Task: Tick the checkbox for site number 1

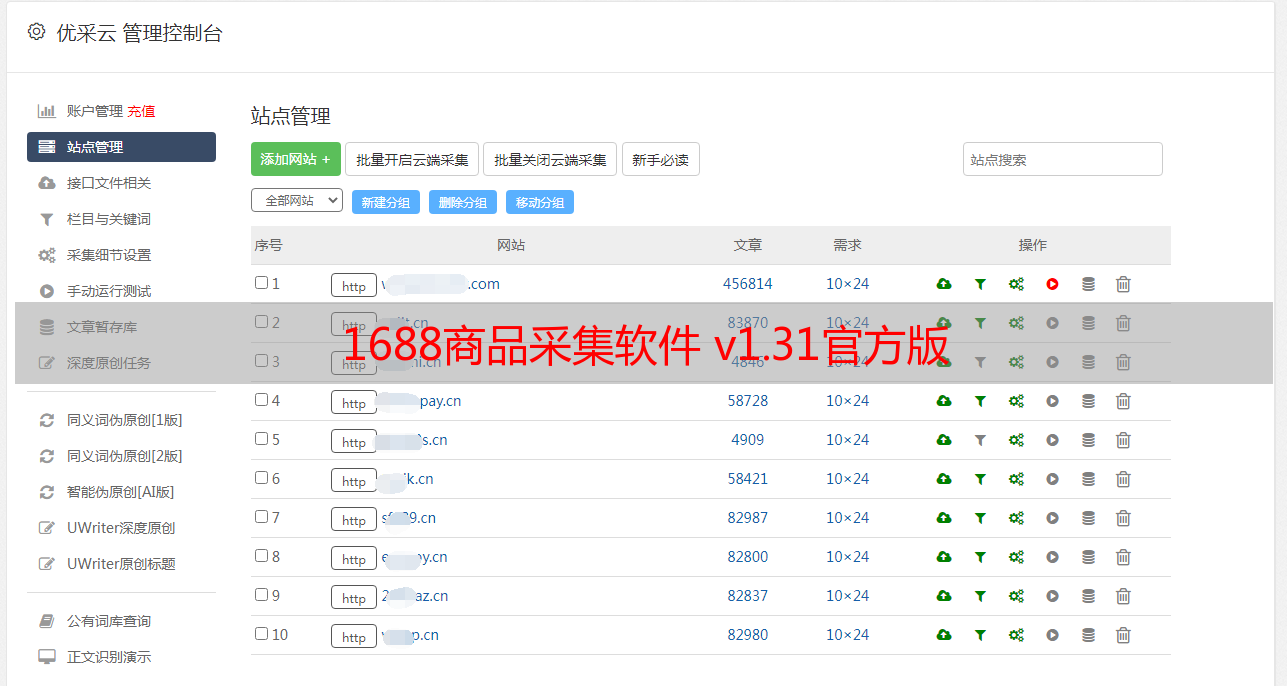Action: pyautogui.click(x=261, y=283)
